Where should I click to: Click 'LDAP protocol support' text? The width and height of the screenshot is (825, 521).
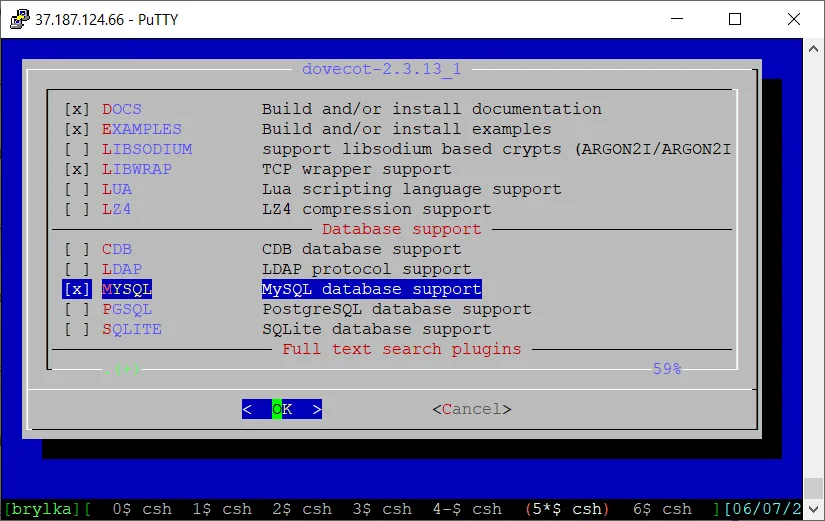pyautogui.click(x=367, y=269)
